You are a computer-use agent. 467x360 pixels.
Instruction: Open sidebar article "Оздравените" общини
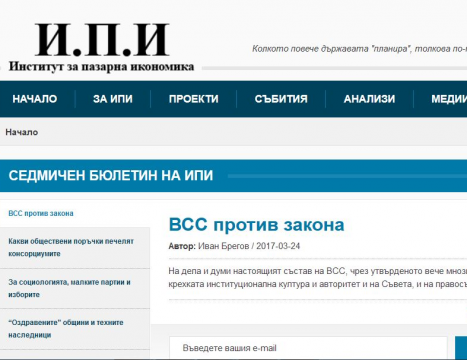pyautogui.click(x=66, y=329)
